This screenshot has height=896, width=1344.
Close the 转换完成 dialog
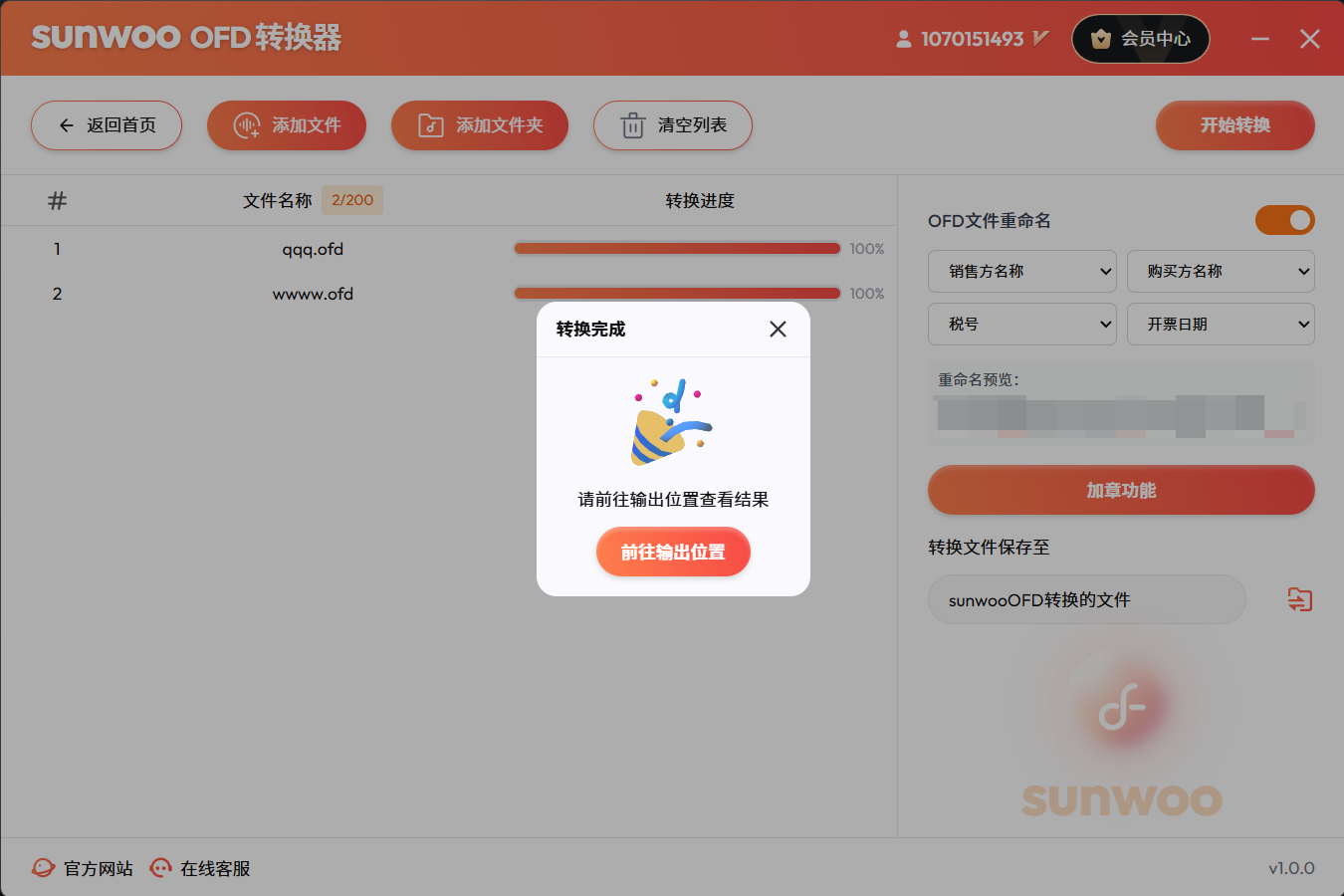coord(779,330)
